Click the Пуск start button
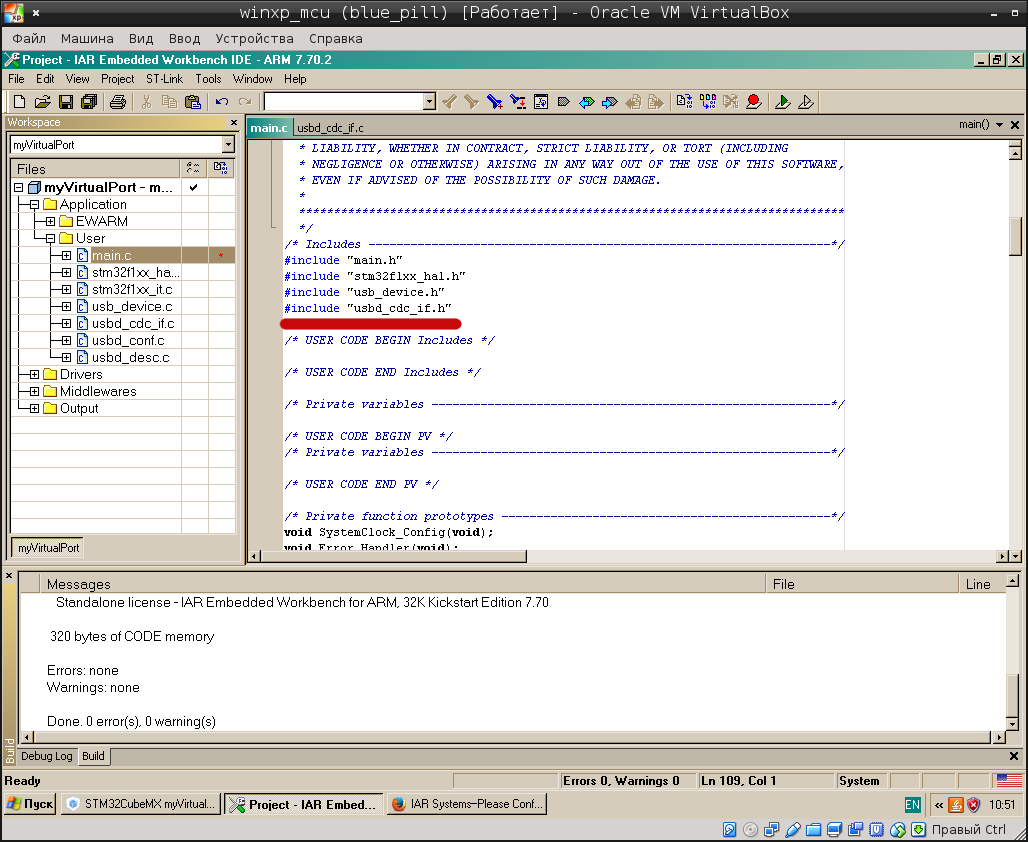 click(x=30, y=804)
